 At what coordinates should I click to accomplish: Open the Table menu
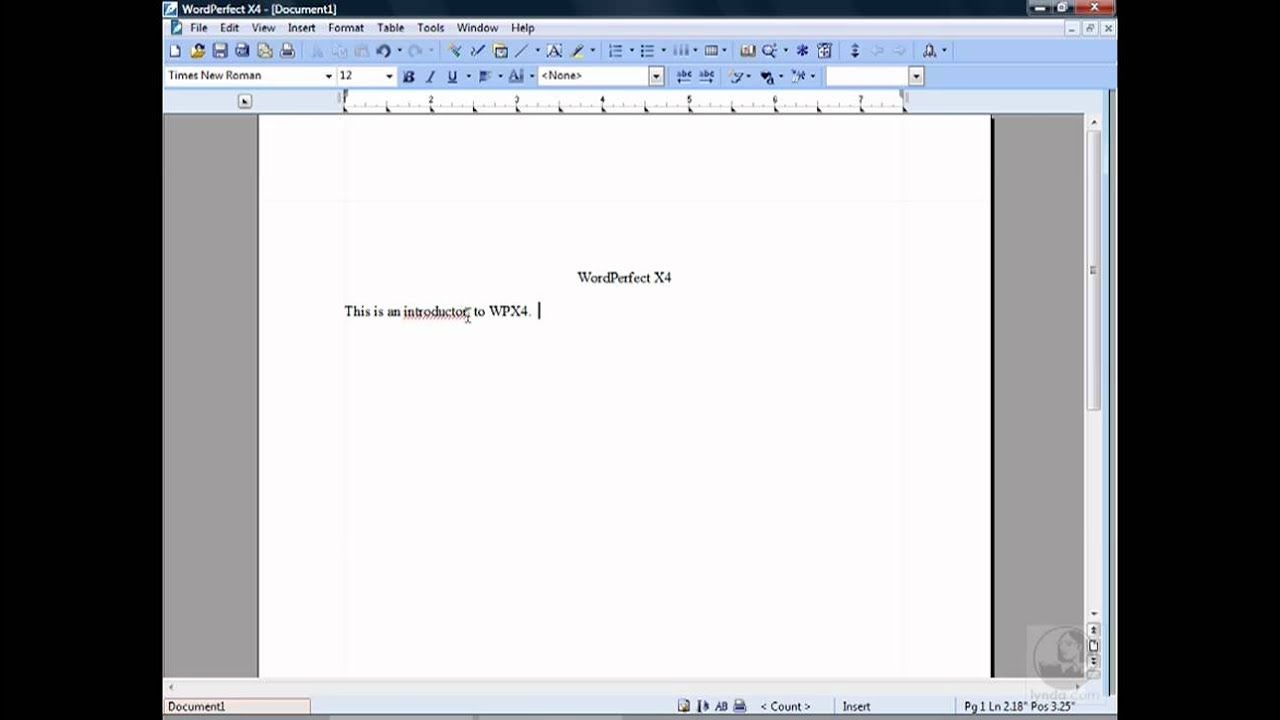click(x=390, y=28)
